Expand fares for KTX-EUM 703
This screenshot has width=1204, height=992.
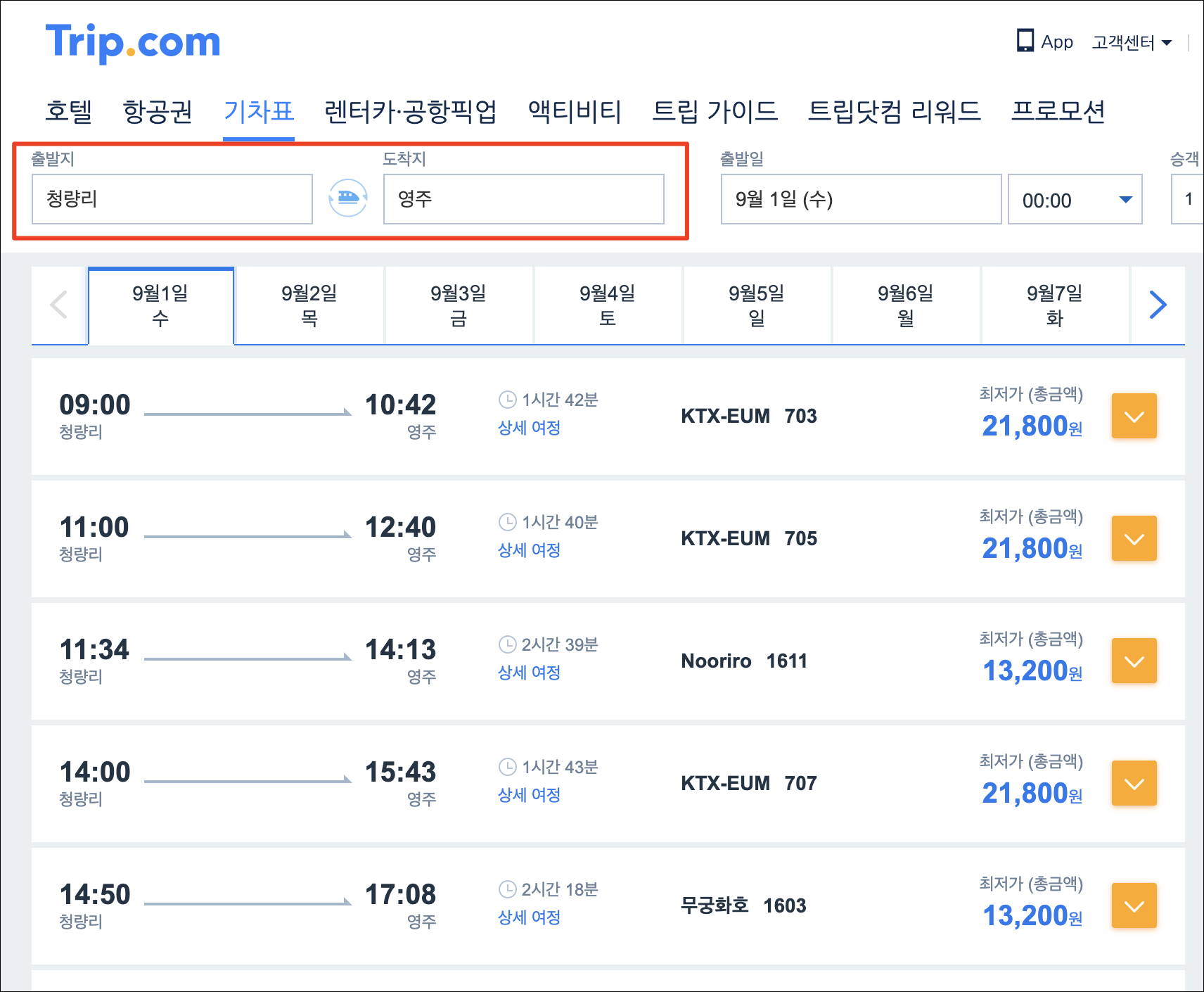(x=1134, y=416)
